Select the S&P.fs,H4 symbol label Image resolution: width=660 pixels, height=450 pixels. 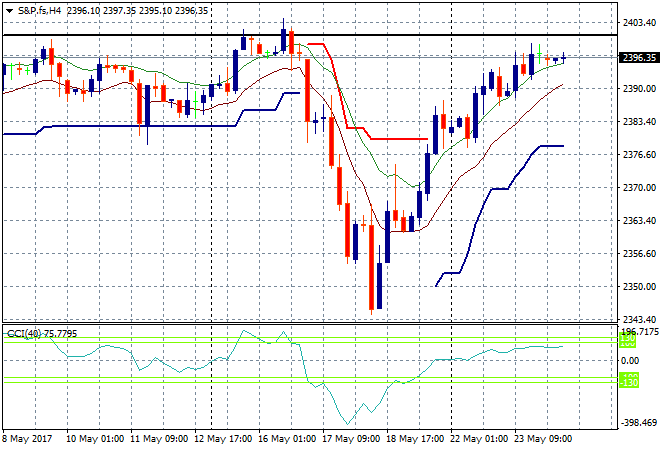pos(39,11)
